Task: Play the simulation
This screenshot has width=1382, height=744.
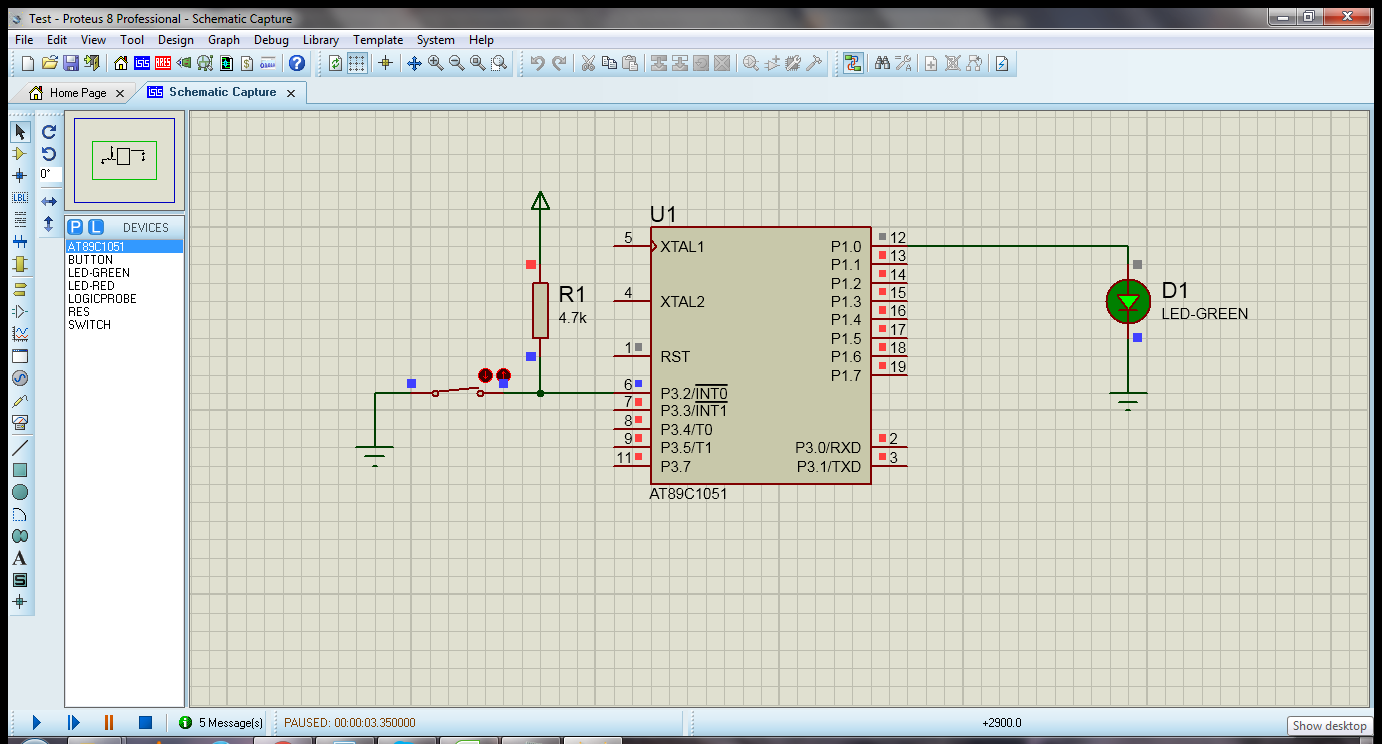Action: tap(36, 722)
